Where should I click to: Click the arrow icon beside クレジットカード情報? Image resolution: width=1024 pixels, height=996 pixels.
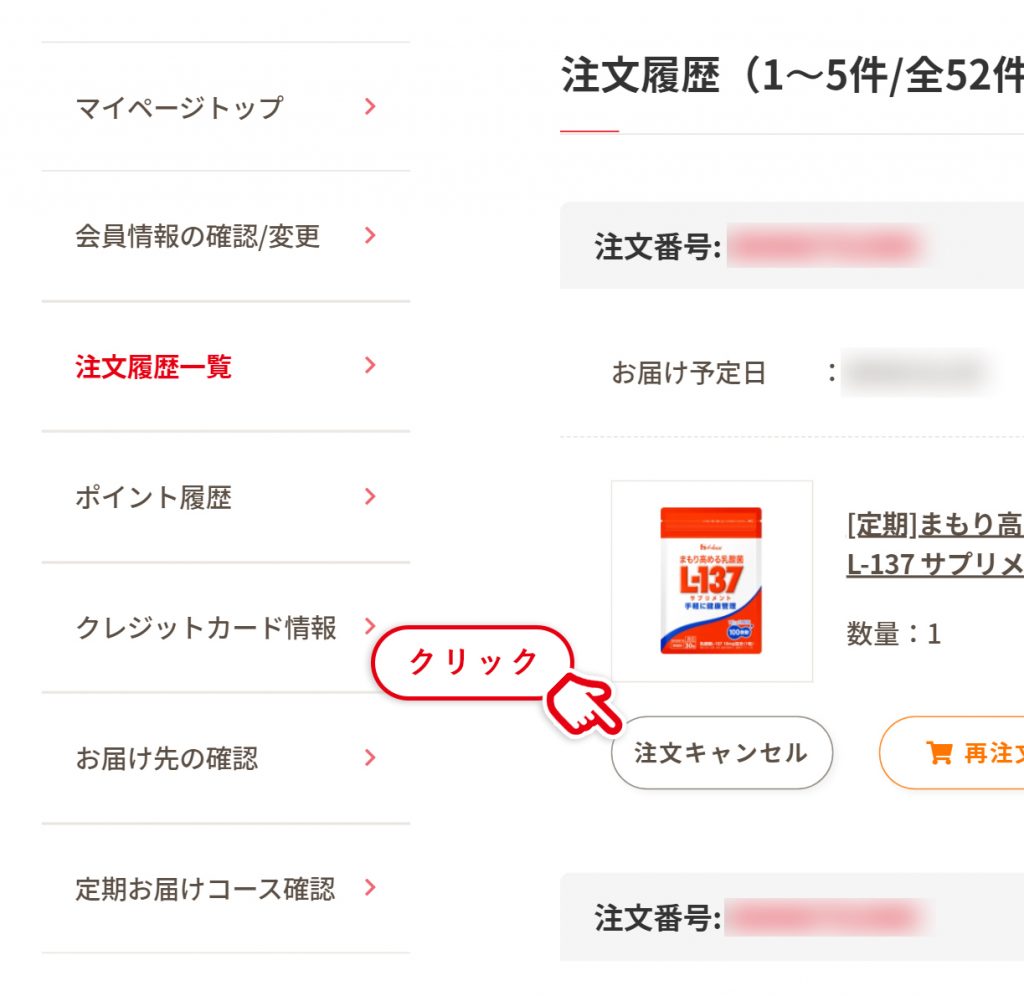[x=370, y=626]
